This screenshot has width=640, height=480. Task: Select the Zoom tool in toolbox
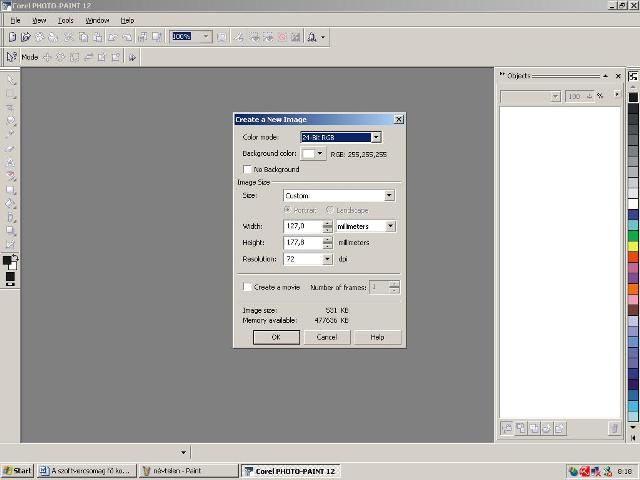pos(11,121)
